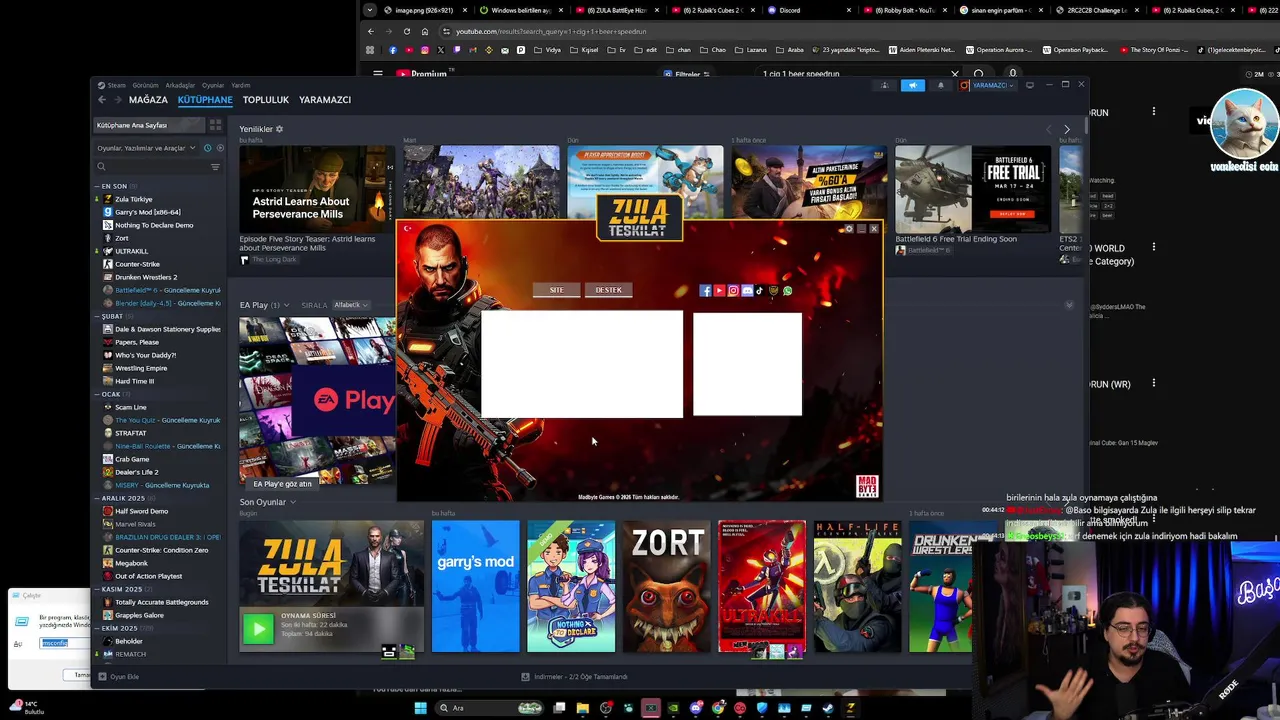
Task: Open Zula launcher settings gear
Action: point(849,229)
